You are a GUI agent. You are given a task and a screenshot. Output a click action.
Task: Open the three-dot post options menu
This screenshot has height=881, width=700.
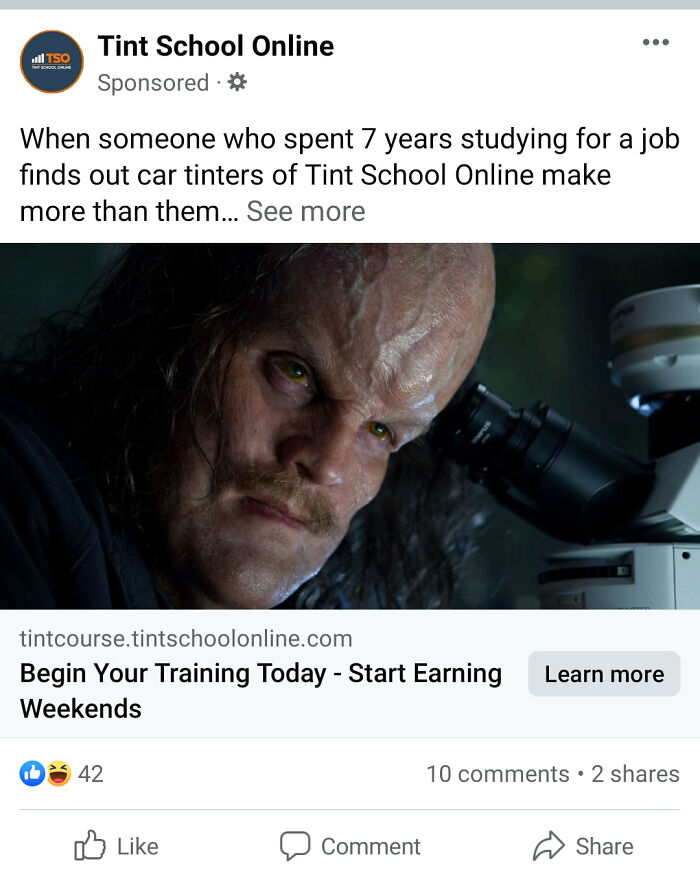tap(656, 42)
